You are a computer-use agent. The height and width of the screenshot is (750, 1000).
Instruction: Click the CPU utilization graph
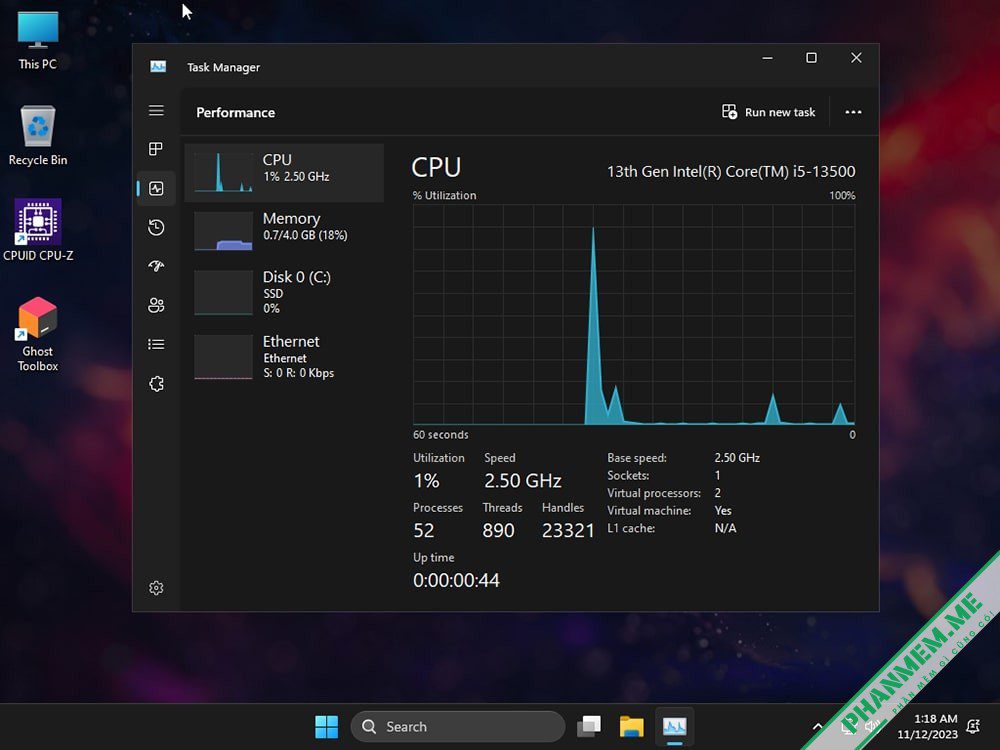(x=634, y=314)
